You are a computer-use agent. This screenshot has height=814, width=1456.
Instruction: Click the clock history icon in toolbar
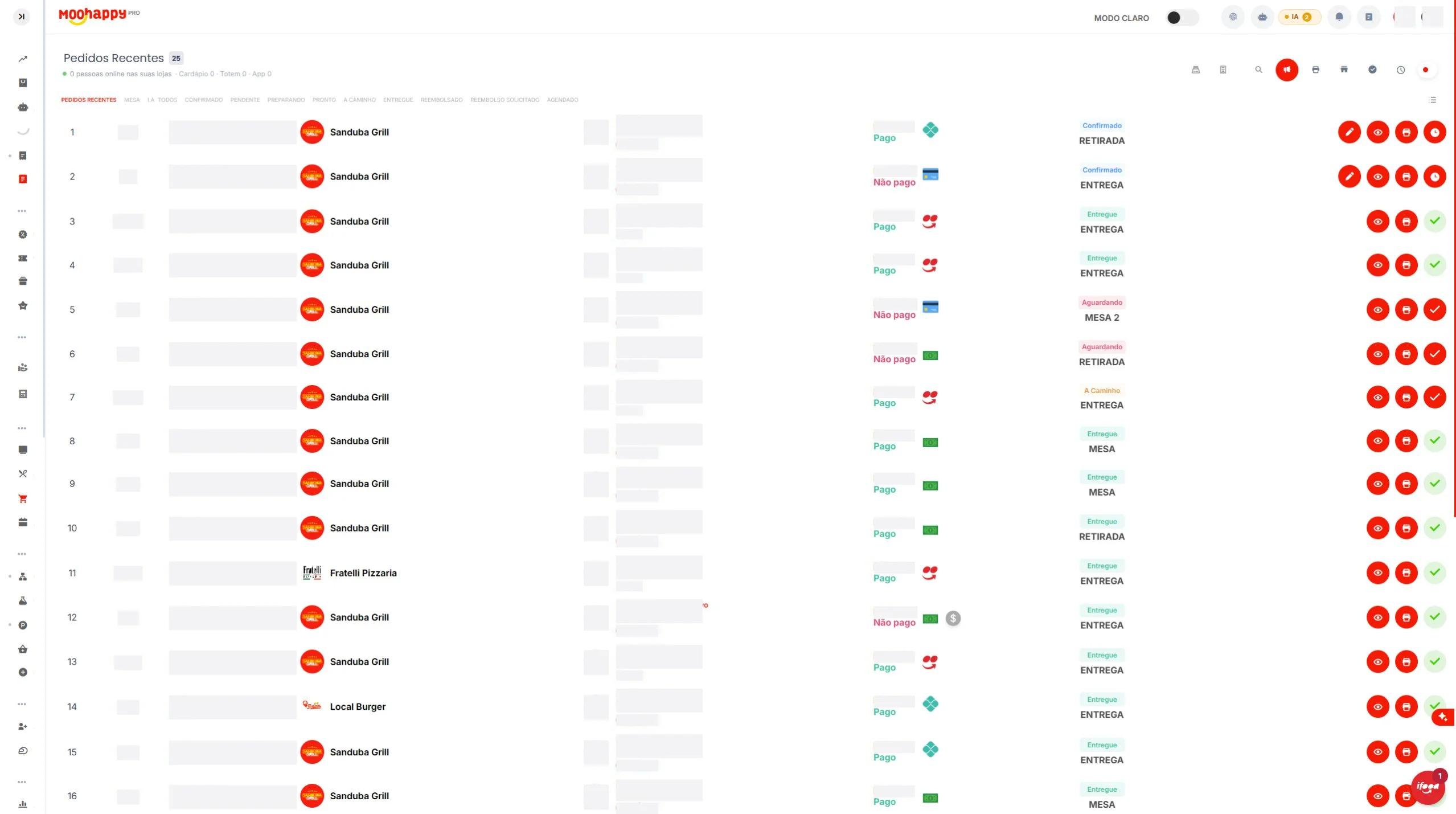pyautogui.click(x=1401, y=70)
